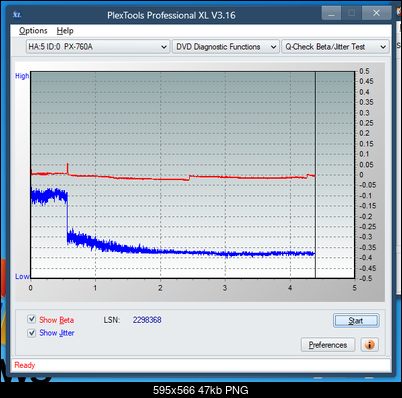Screen dimensions: 402x398
Task: Toggle the Show Beta checkbox
Action: click(32, 319)
